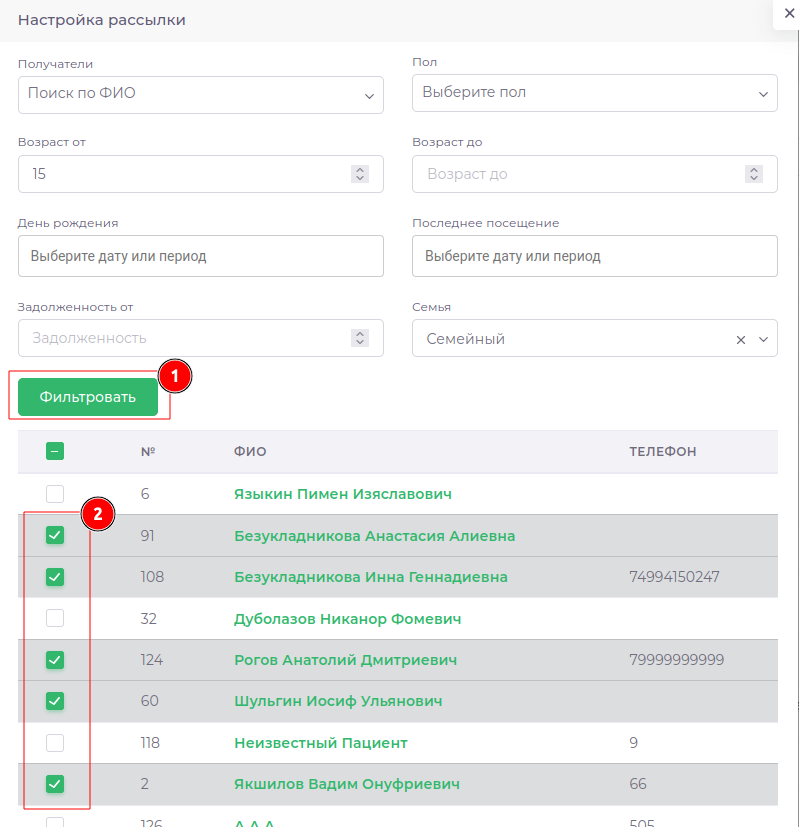This screenshot has height=827, width=799.
Task: Uncheck Безукладникова Анастасия Алиевна row
Action: tap(55, 536)
